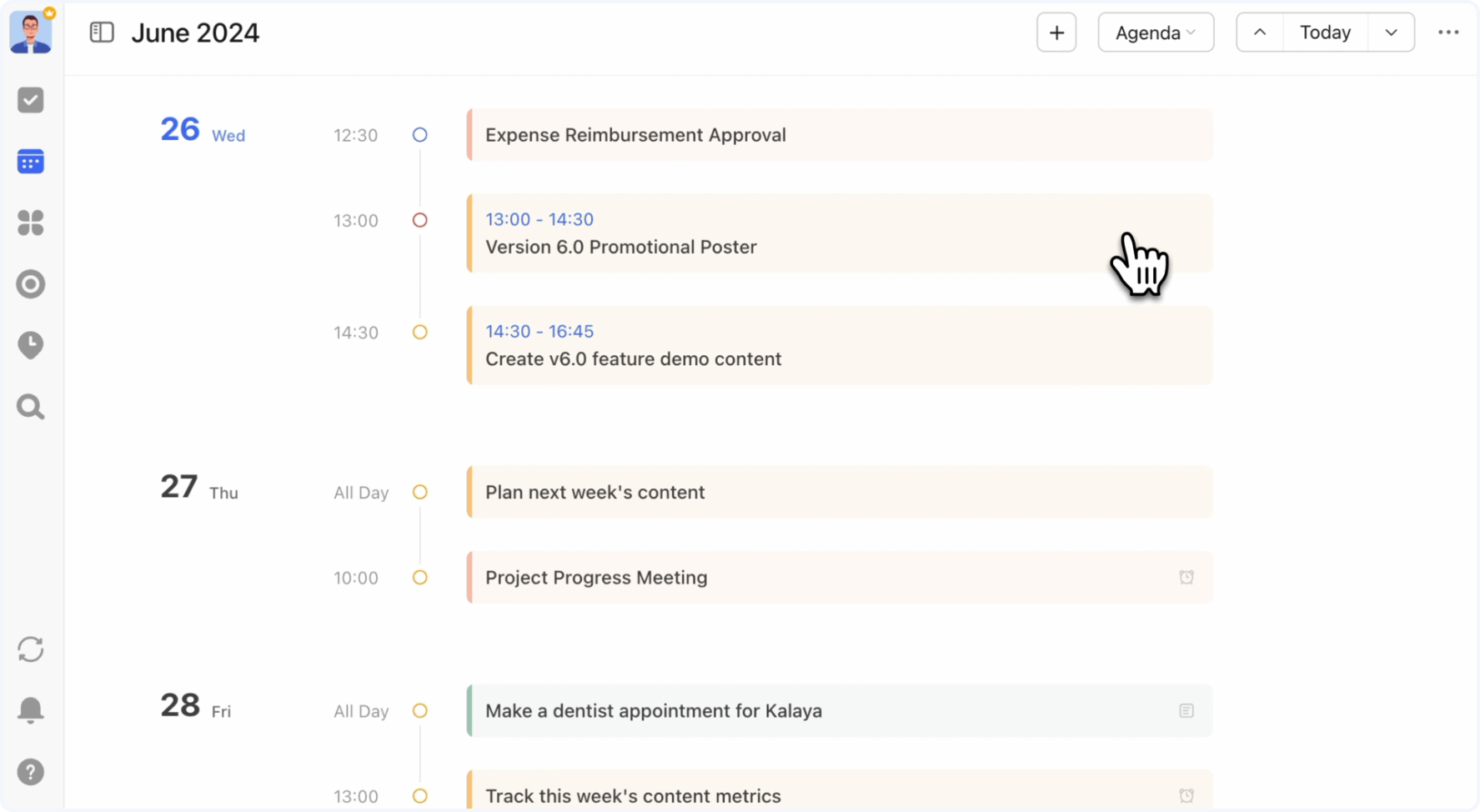Collapse the sidebar with the panel icon
1480x812 pixels.
[x=101, y=32]
